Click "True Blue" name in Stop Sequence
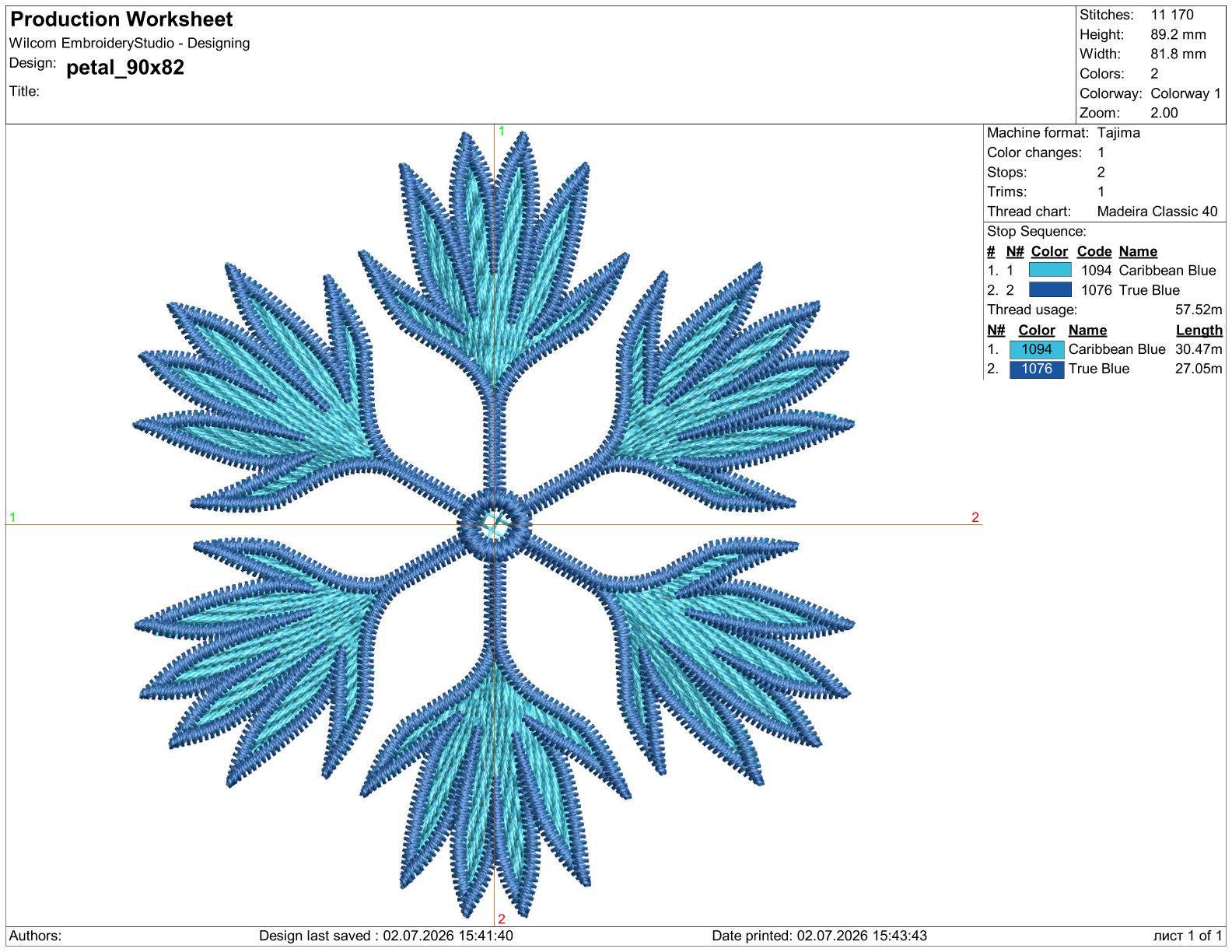Image resolution: width=1232 pixels, height=952 pixels. pos(1149,290)
